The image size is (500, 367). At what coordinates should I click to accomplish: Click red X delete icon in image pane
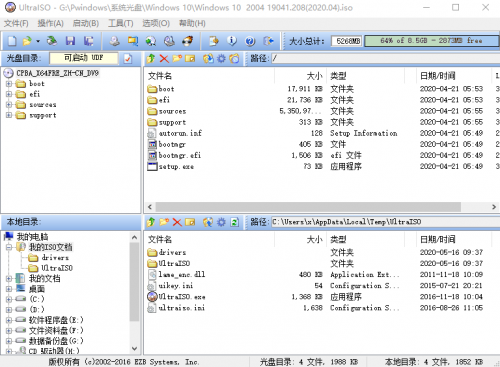(164, 59)
